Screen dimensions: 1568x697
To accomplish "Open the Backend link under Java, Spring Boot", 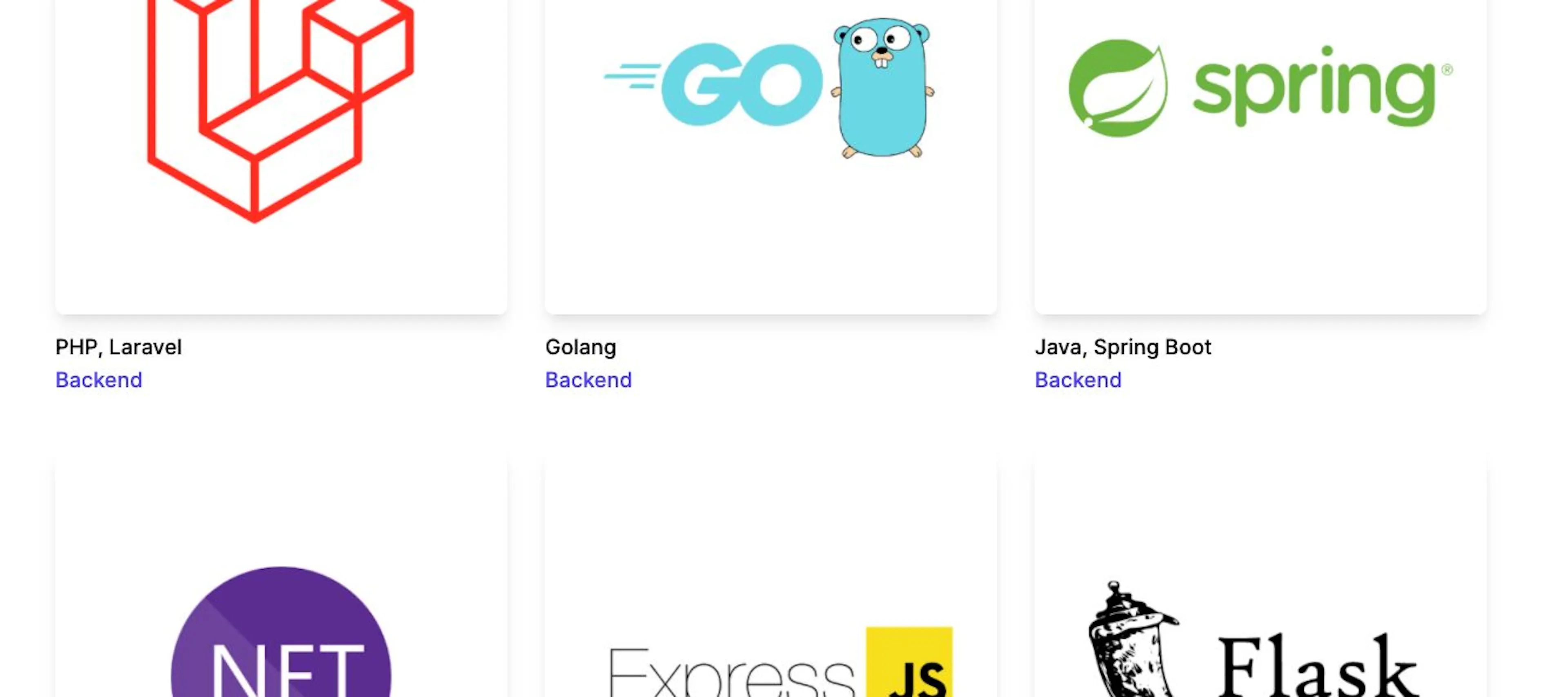I will tap(1078, 380).
